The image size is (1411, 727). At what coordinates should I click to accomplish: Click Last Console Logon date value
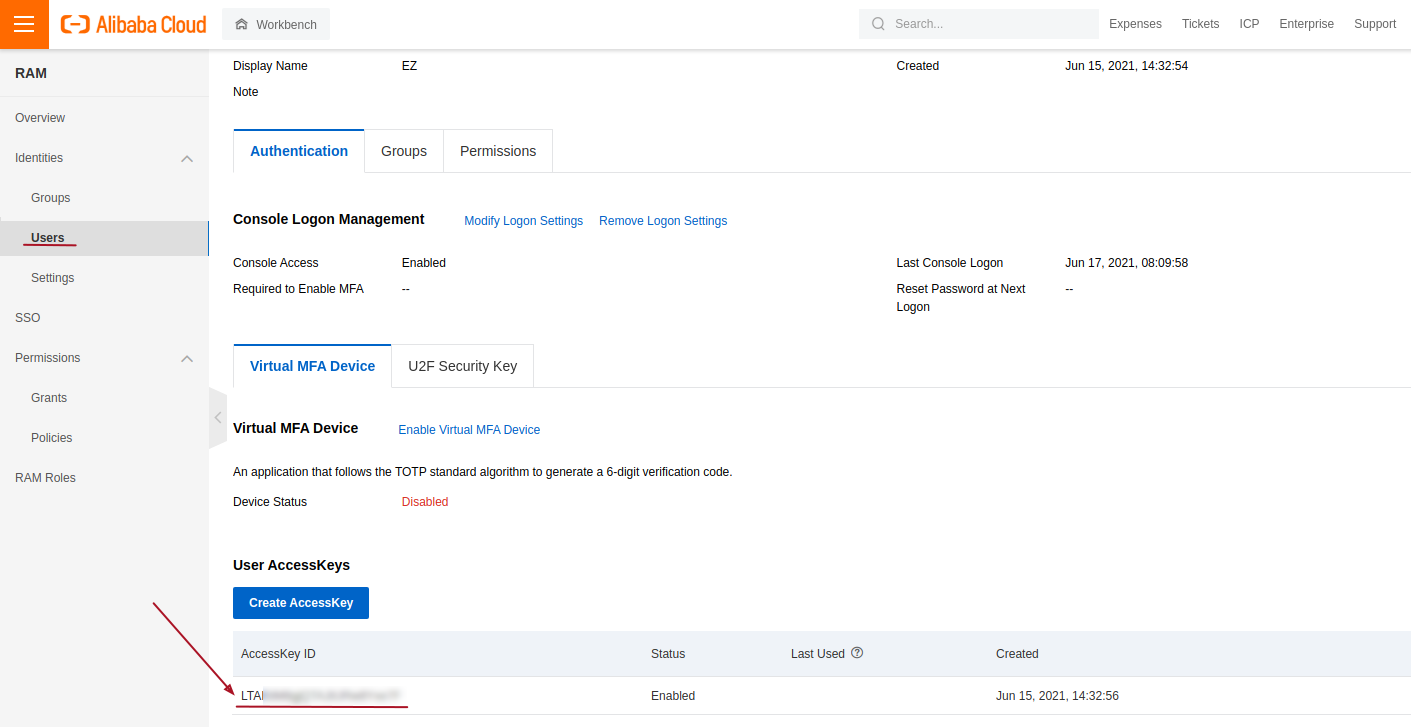click(1127, 263)
